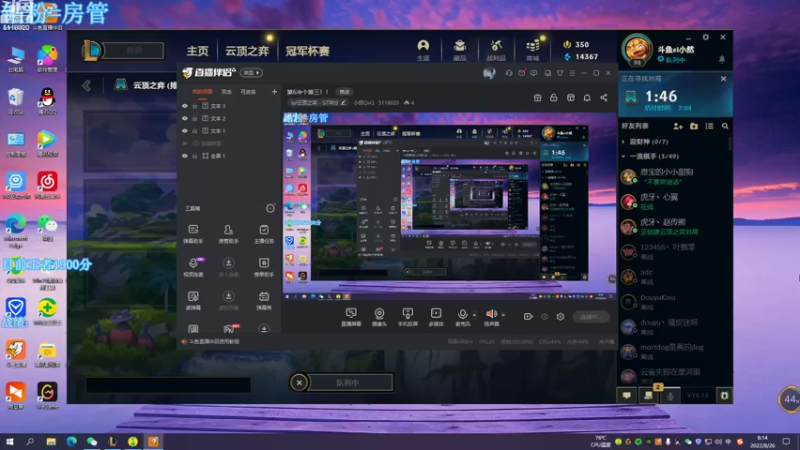The width and height of the screenshot is (800, 450).
Task: Open mail icon in streaming companion title bar
Action: coord(521,73)
